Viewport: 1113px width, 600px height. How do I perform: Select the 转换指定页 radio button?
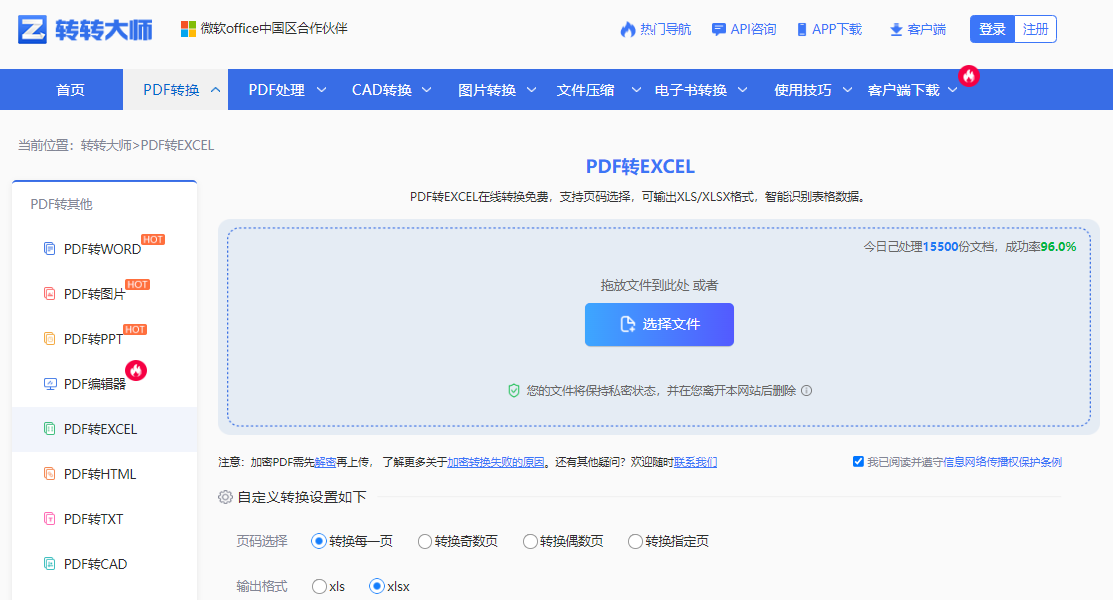coord(635,541)
